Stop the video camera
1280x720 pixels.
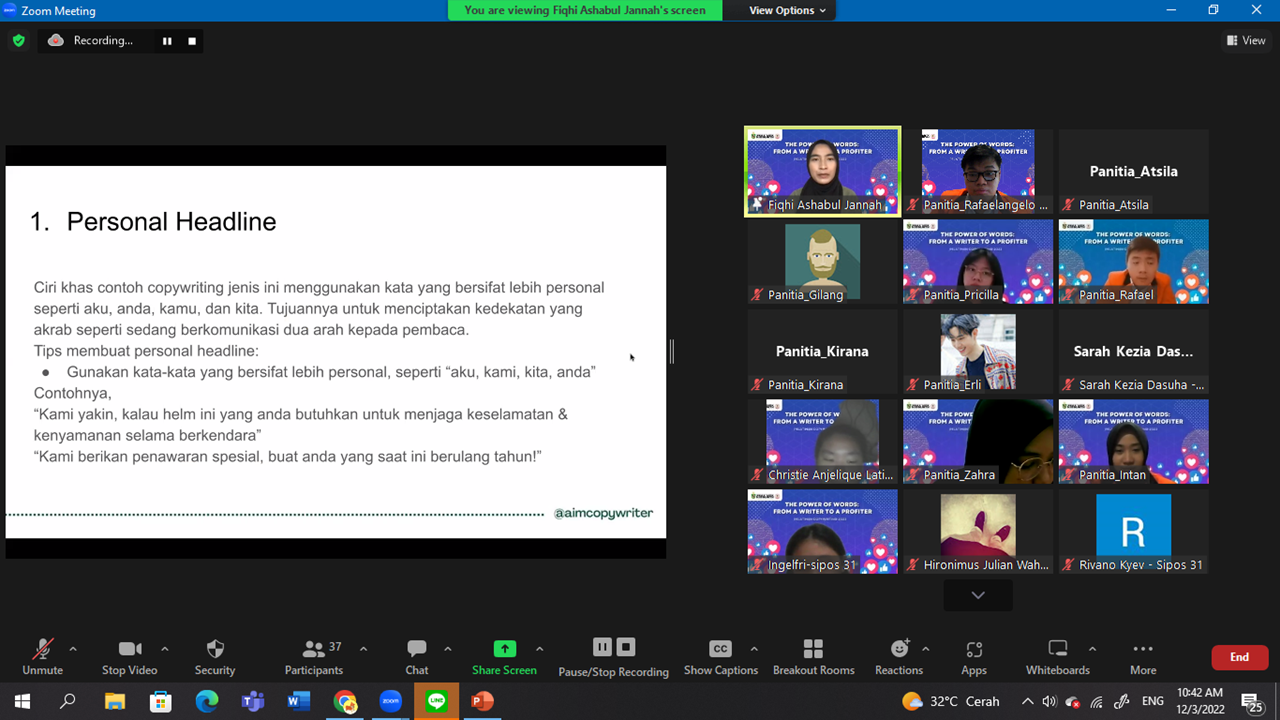click(130, 657)
